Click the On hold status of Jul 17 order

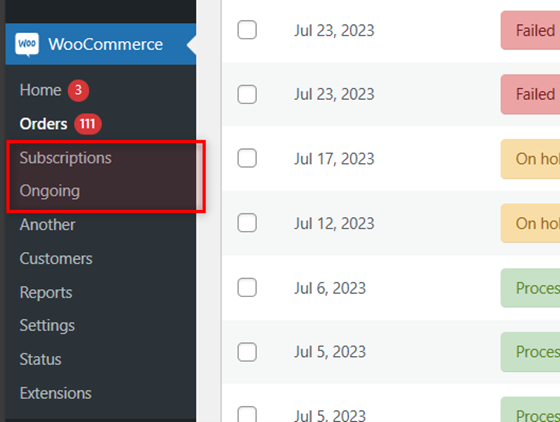coord(530,159)
